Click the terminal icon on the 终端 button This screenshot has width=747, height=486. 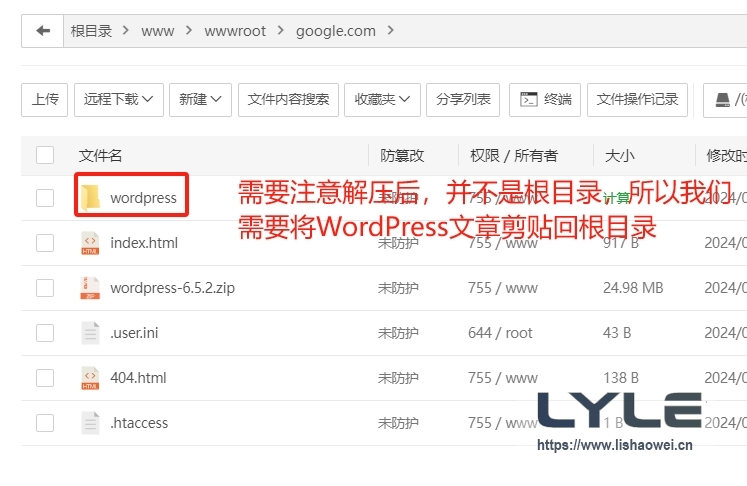point(529,99)
